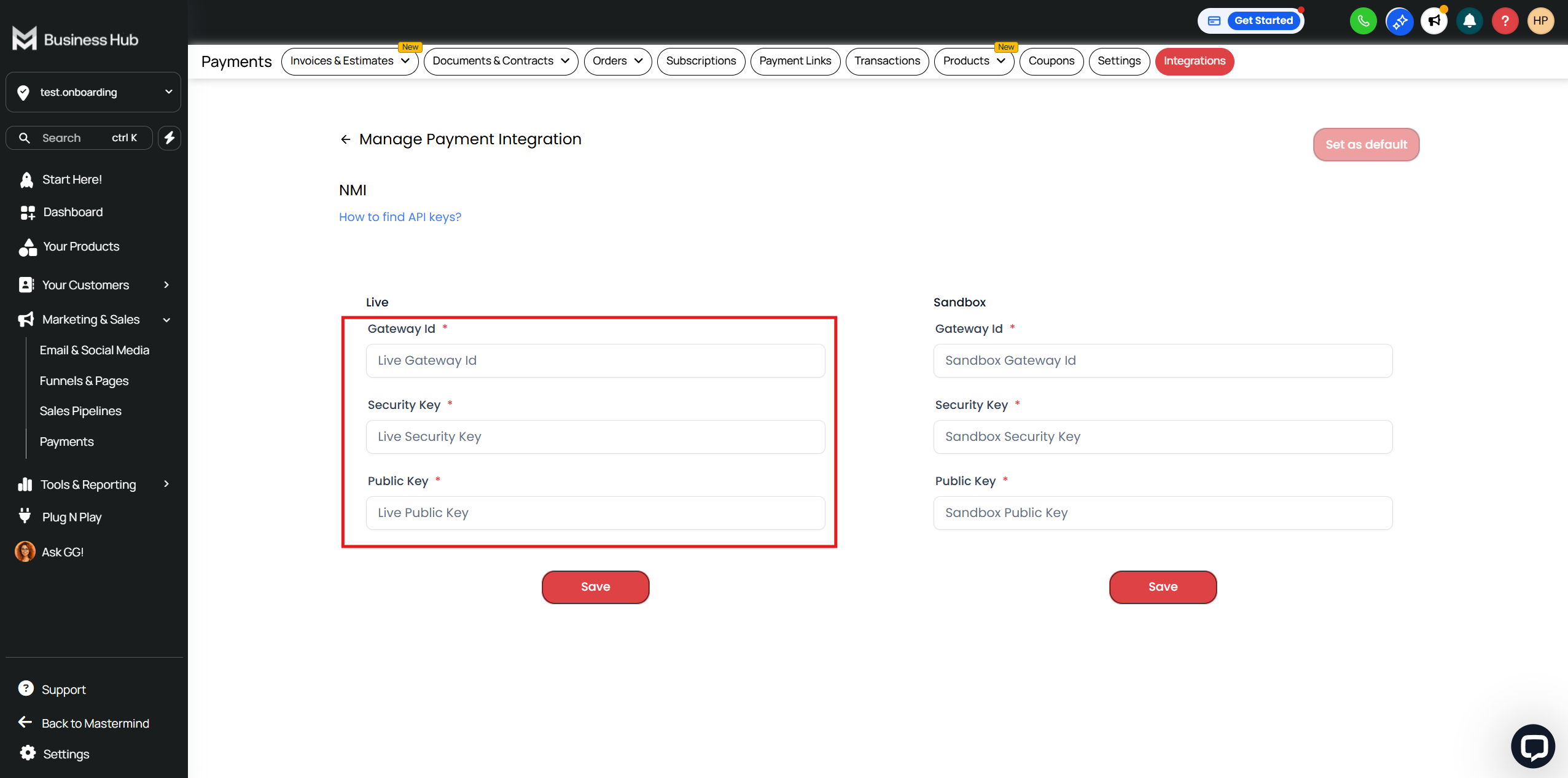Image resolution: width=1568 pixels, height=778 pixels.
Task: Click the back arrow beside Manage Payment Integration
Action: [346, 139]
